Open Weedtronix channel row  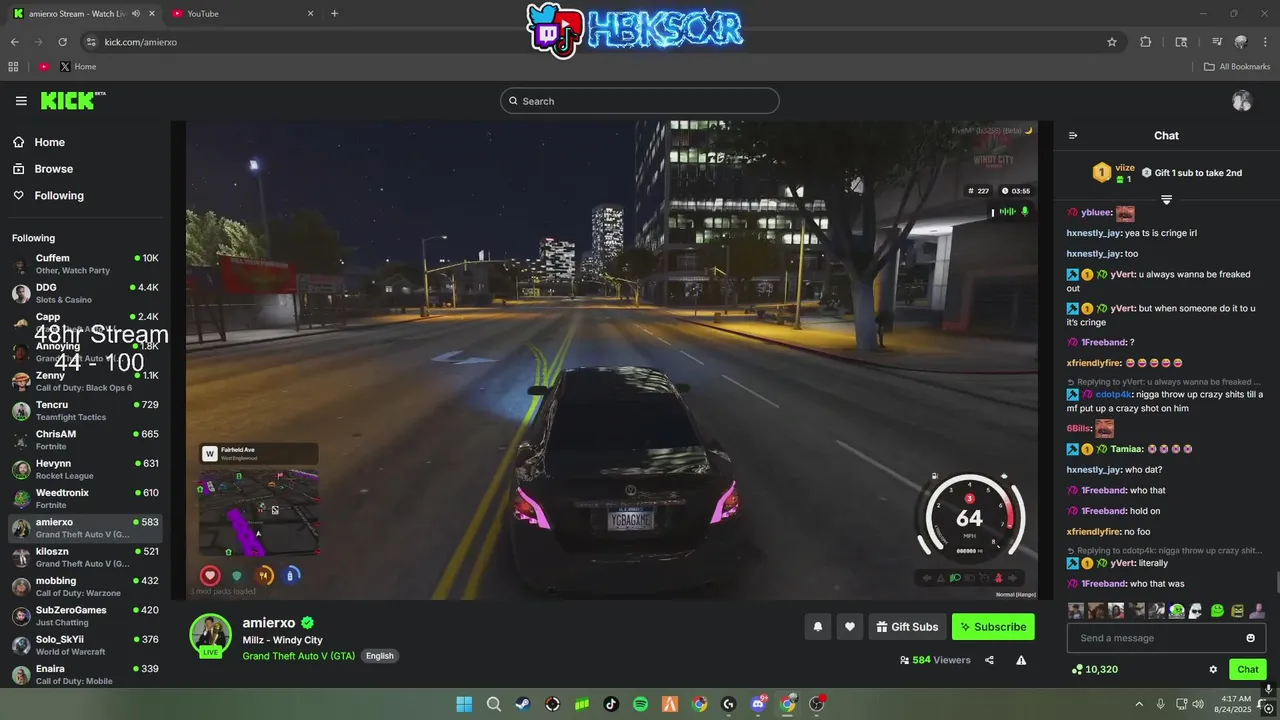click(x=85, y=498)
